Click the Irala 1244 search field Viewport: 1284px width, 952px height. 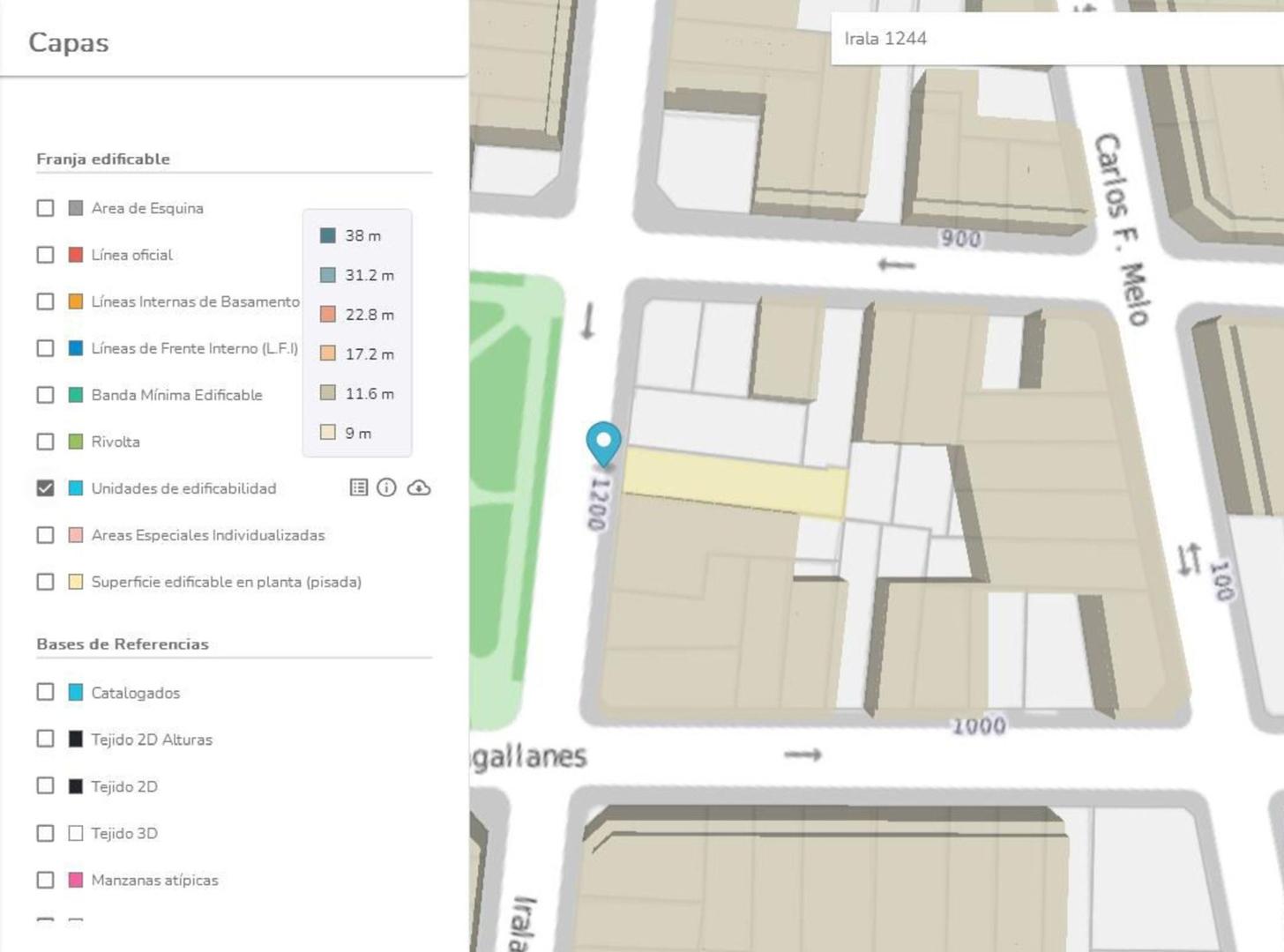click(1057, 39)
